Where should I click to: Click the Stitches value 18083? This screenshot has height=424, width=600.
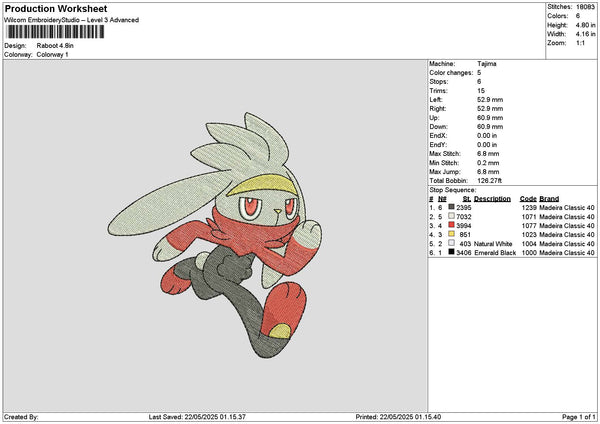(585, 7)
